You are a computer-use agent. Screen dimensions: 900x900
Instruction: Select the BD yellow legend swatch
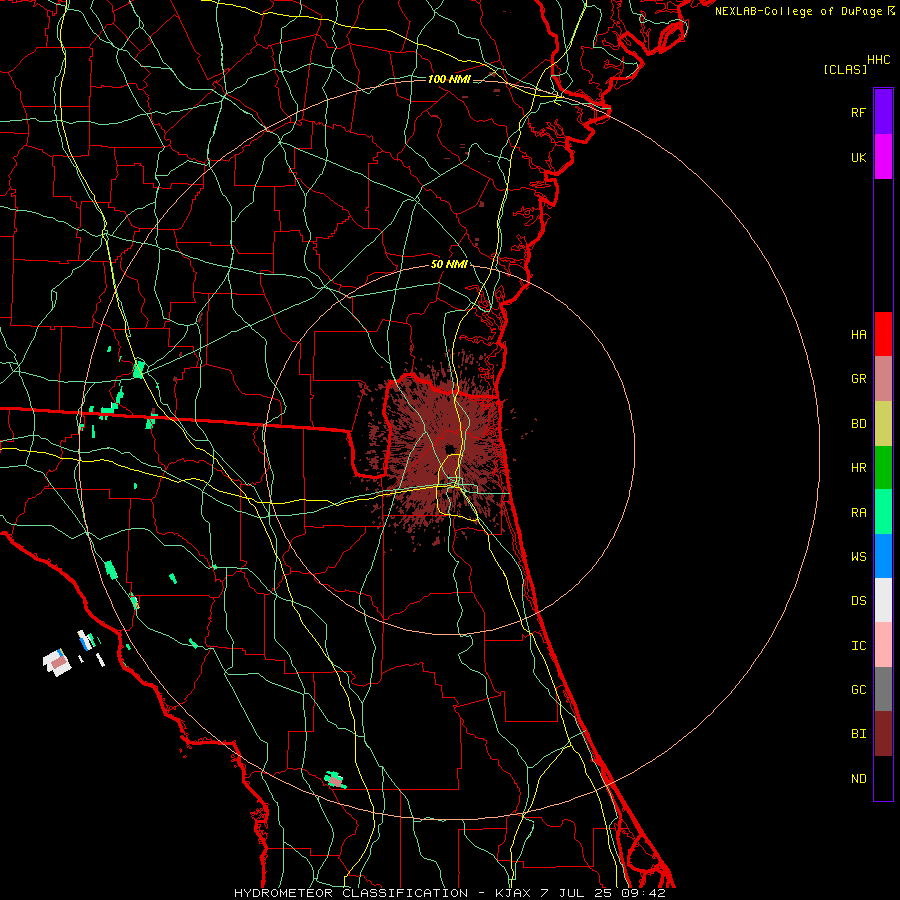pos(883,424)
